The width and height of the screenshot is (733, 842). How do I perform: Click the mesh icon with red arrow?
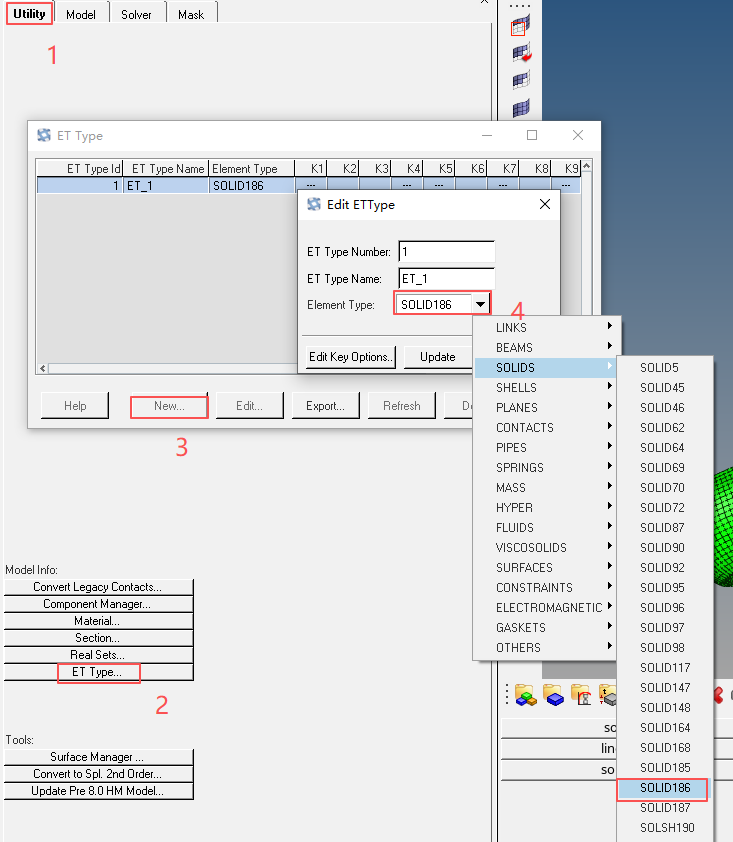coord(521,53)
